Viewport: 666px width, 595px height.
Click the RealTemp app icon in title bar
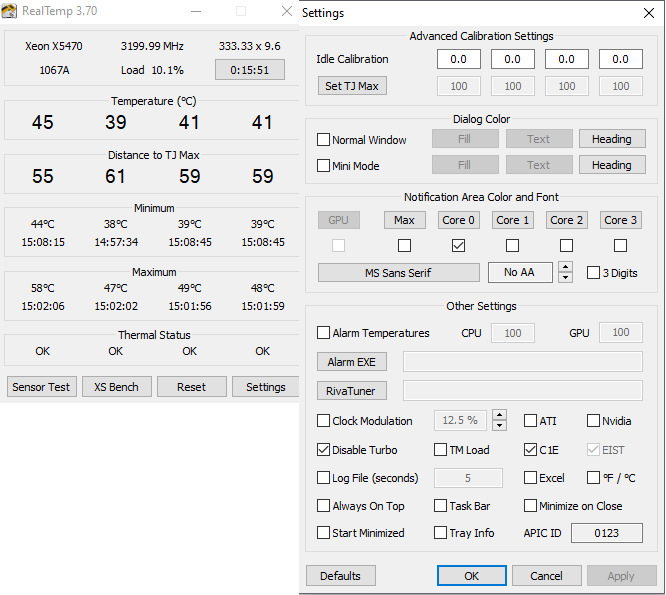[x=11, y=12]
